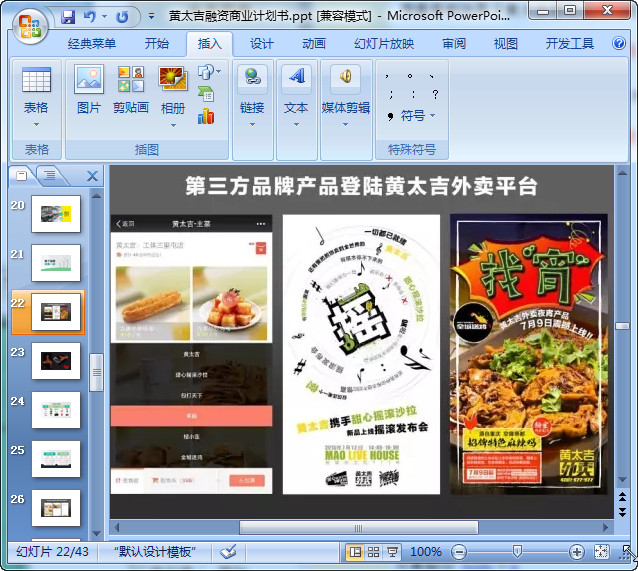Switch to Normal view

[x=355, y=552]
